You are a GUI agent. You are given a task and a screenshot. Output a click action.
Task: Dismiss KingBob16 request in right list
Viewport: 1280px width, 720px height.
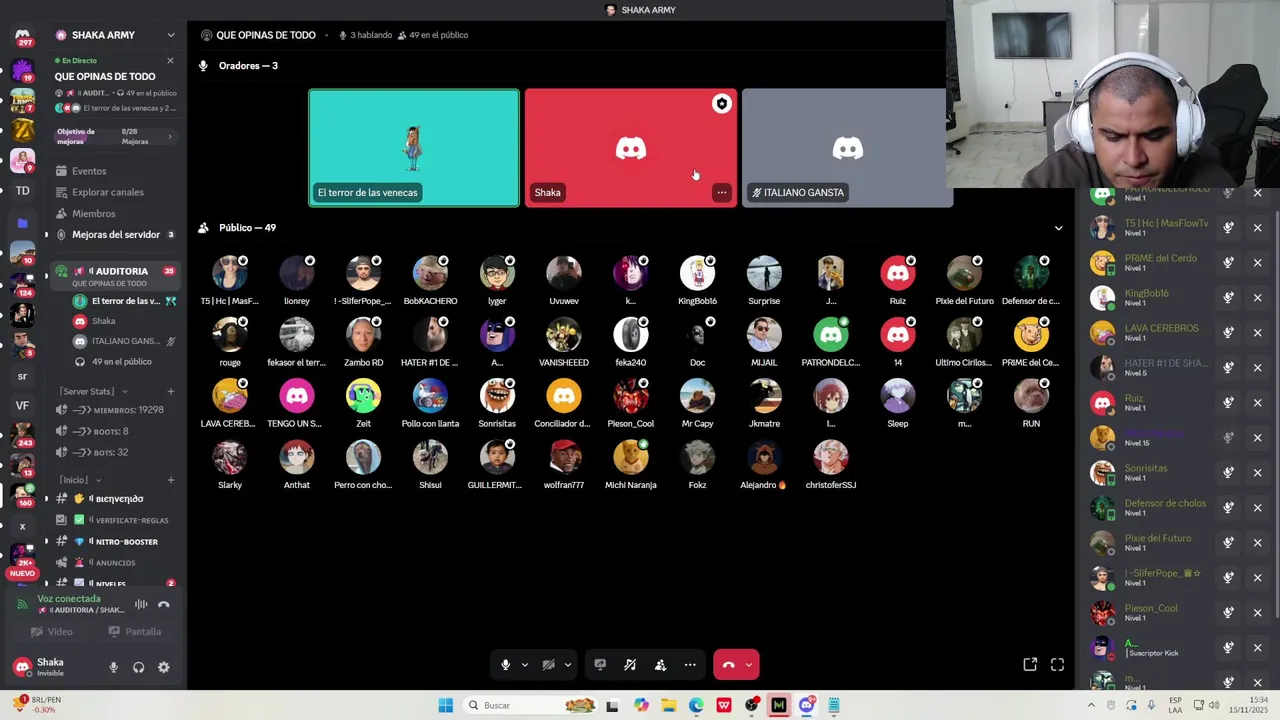1258,298
